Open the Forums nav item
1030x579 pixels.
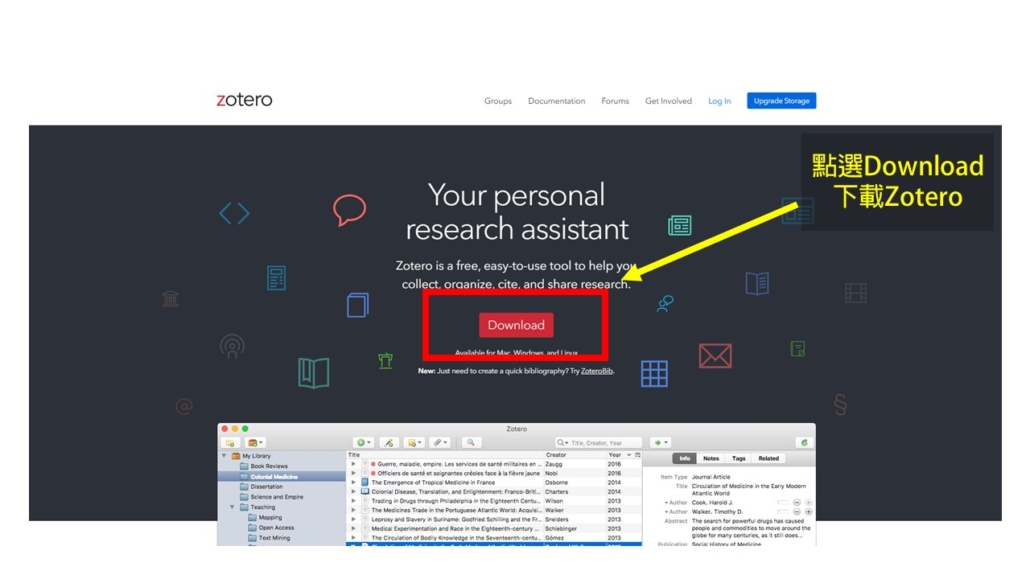coord(615,101)
